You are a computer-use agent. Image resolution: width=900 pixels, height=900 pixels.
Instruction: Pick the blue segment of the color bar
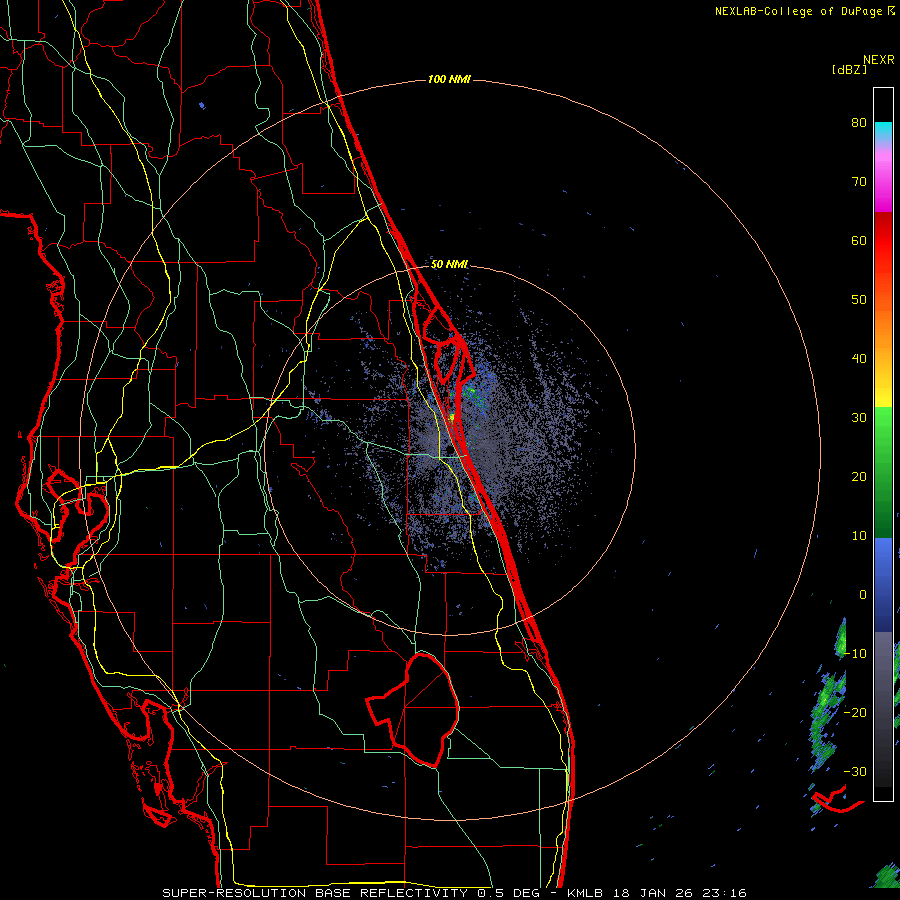pos(883,585)
